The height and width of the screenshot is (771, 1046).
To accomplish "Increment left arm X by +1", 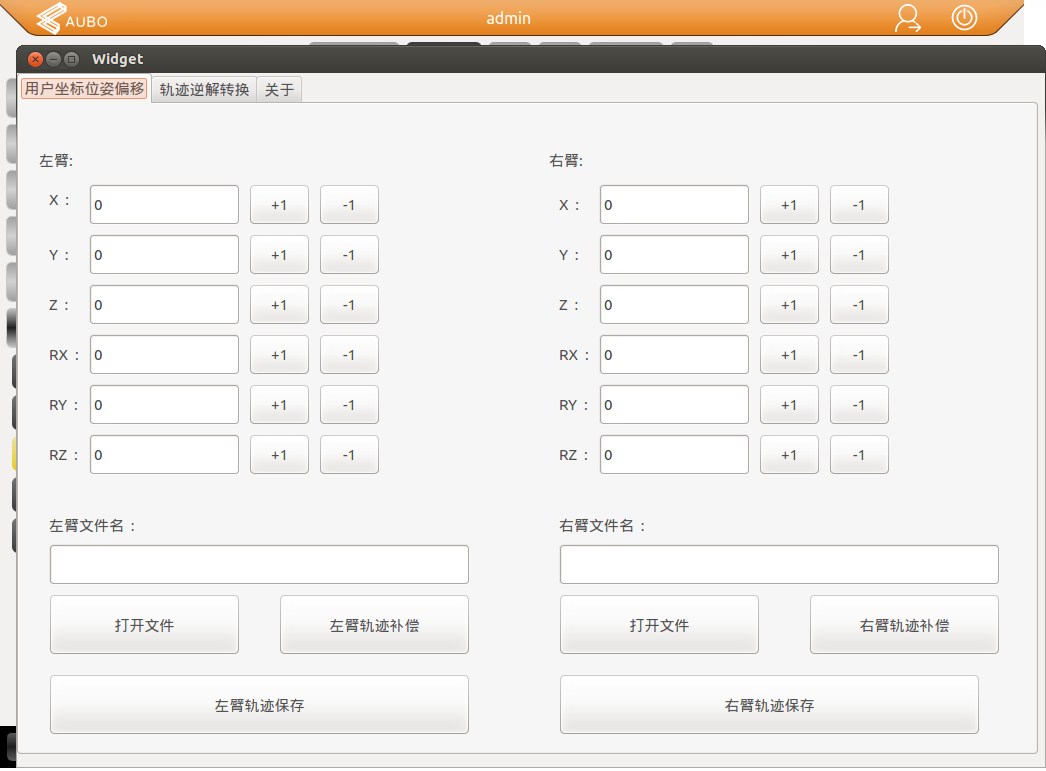I will point(279,205).
